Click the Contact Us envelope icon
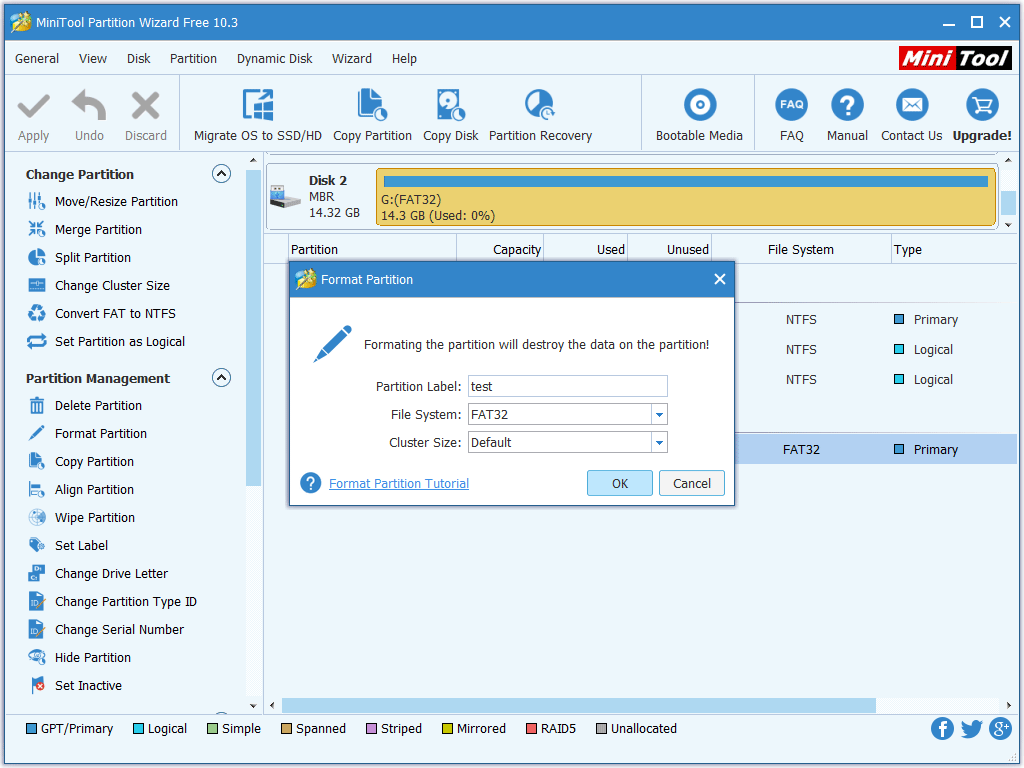The image size is (1024, 768). [x=911, y=106]
